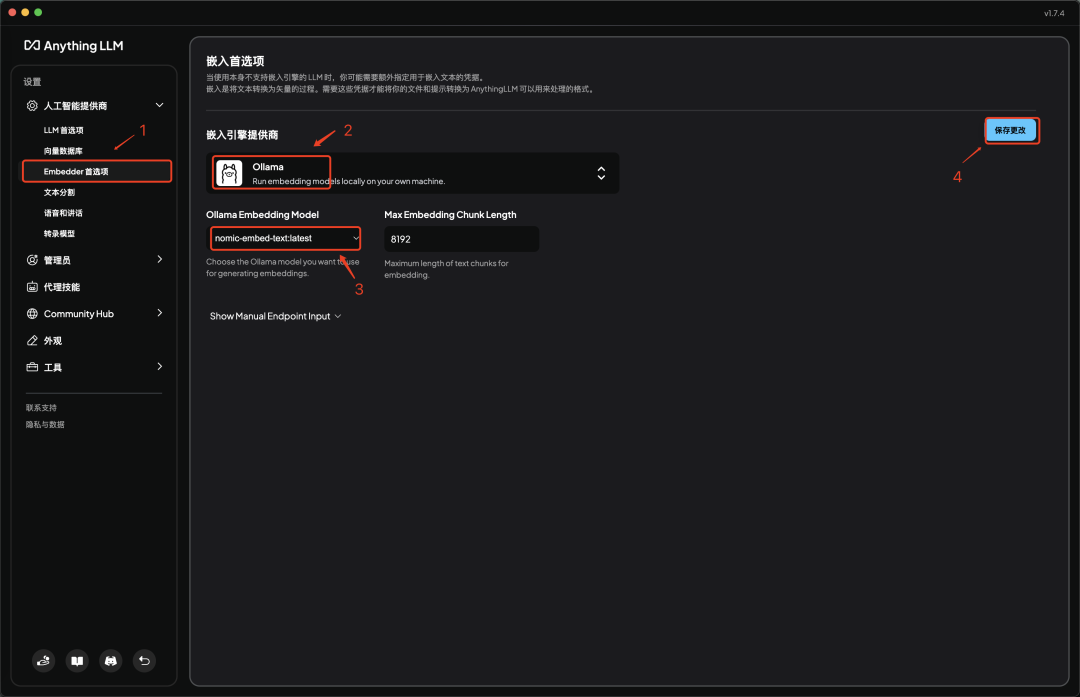The width and height of the screenshot is (1080, 697).
Task: Open 隐私与数据 link
Action: 45,424
